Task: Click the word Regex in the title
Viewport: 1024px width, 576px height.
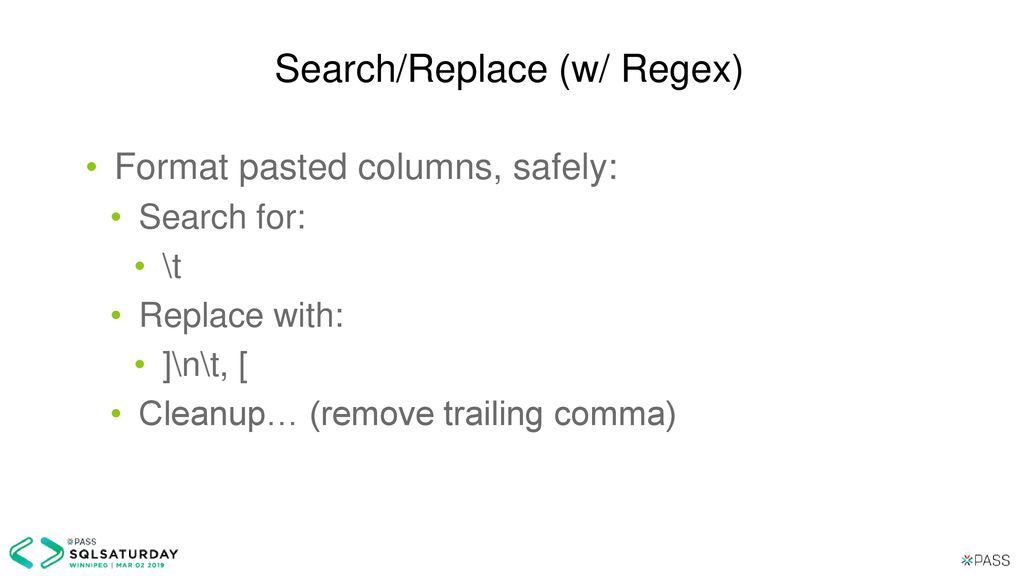Action: pos(677,69)
